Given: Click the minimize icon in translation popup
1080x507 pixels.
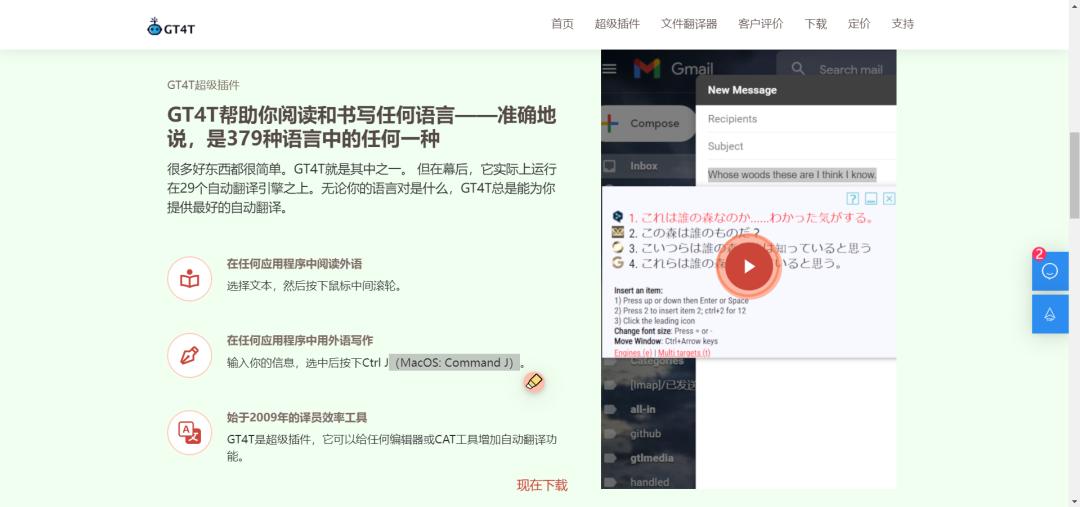Looking at the screenshot, I should (871, 199).
